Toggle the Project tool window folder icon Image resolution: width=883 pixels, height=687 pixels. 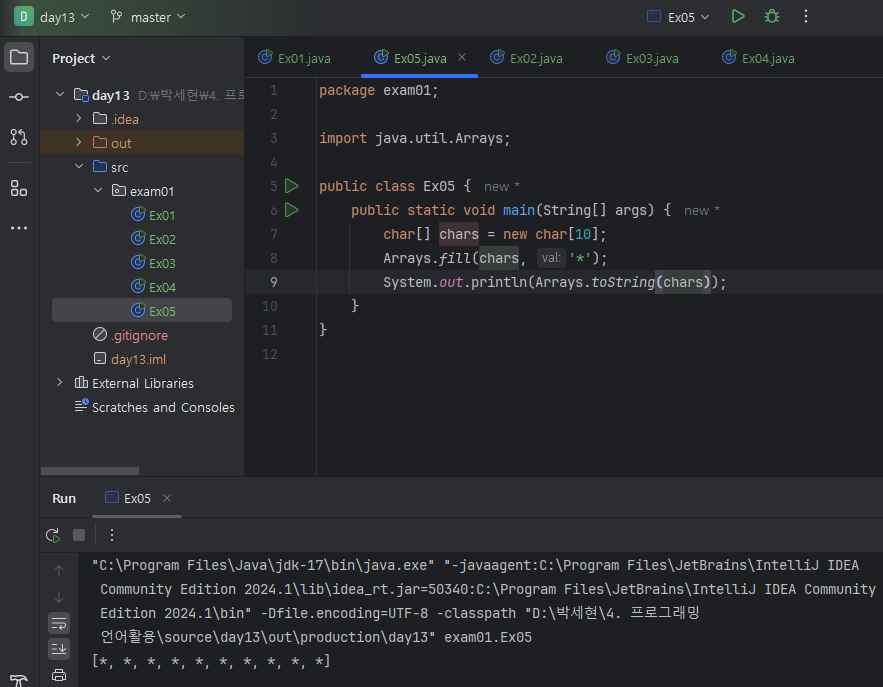tap(19, 57)
